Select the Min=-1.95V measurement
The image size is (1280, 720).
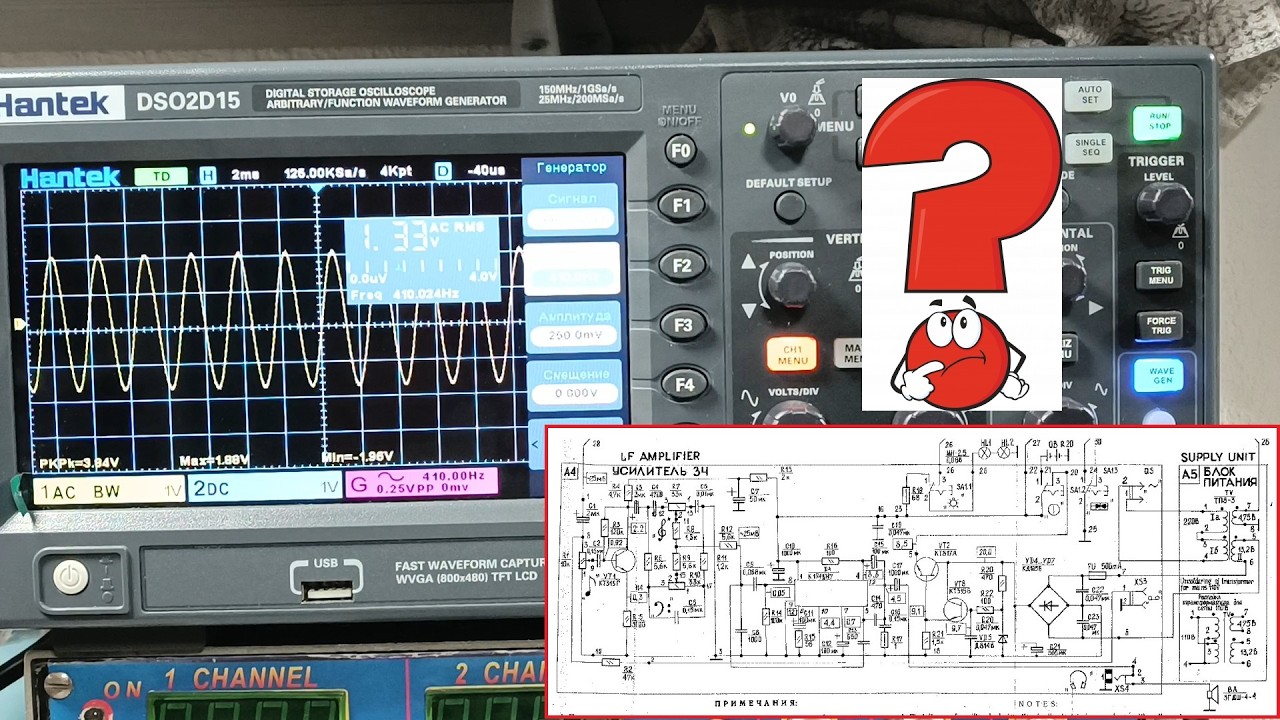tap(358, 456)
